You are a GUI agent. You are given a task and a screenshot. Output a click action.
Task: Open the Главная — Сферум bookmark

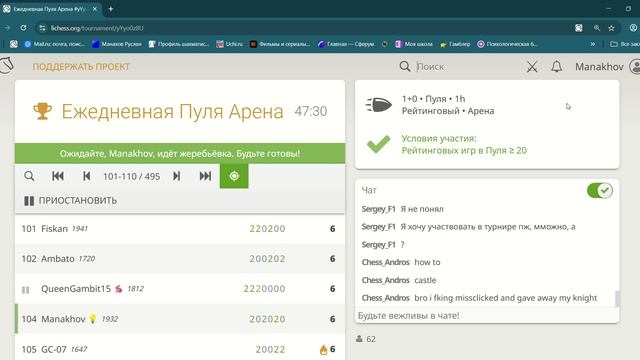tap(346, 44)
